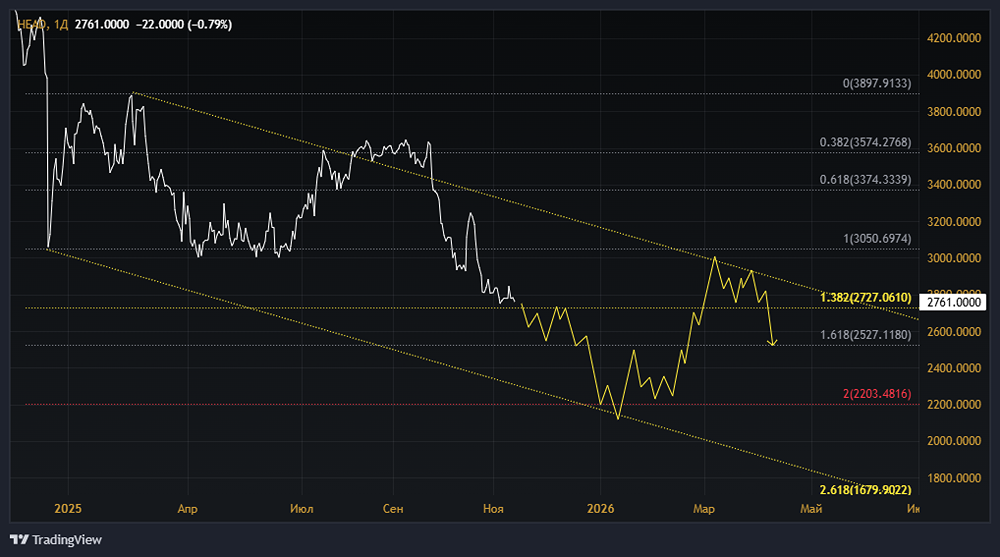The width and height of the screenshot is (1000, 557).
Task: Select the 0.618(3374.3339) Fibonacci label
Action: pyautogui.click(x=865, y=180)
